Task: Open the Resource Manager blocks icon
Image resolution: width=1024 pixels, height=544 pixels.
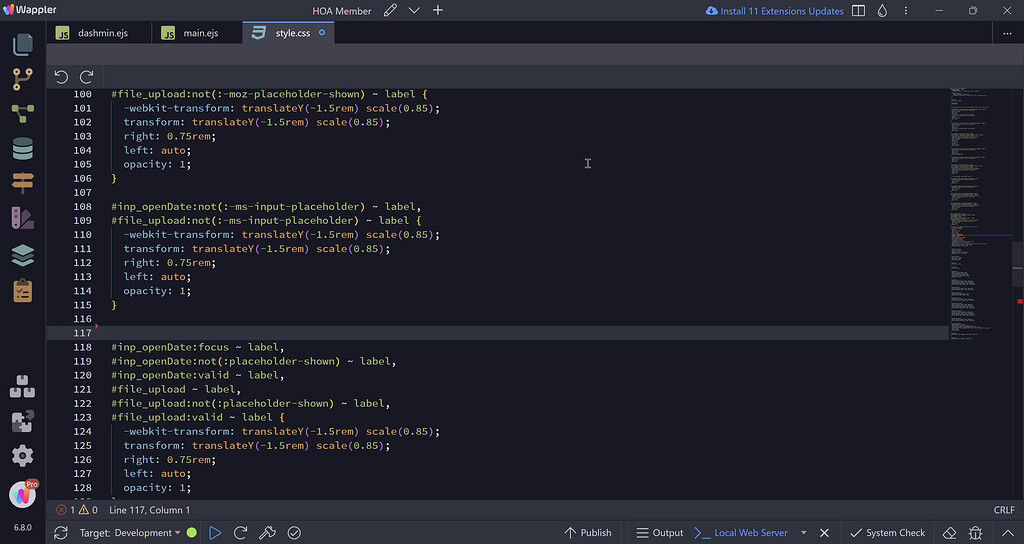Action: tap(23, 387)
